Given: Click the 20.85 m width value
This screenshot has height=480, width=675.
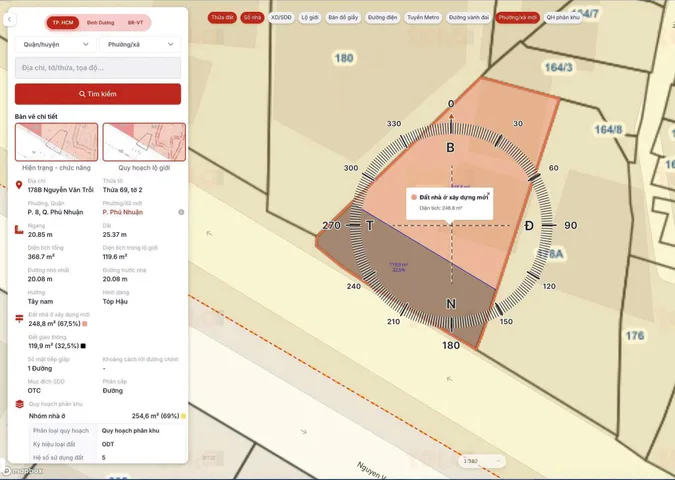Looking at the screenshot, I should tap(40, 235).
